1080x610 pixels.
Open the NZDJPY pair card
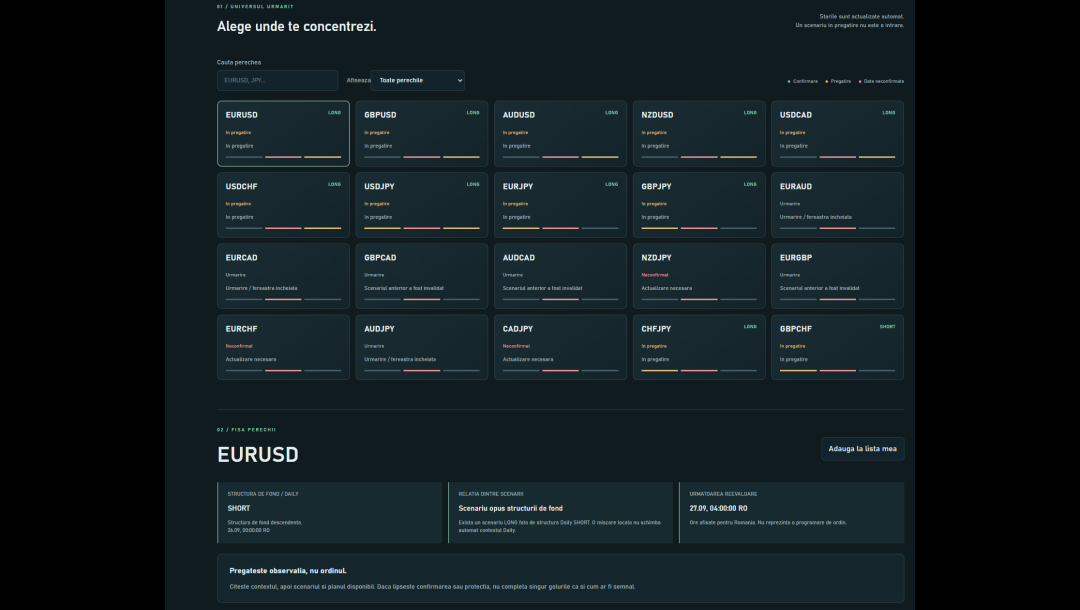699,276
